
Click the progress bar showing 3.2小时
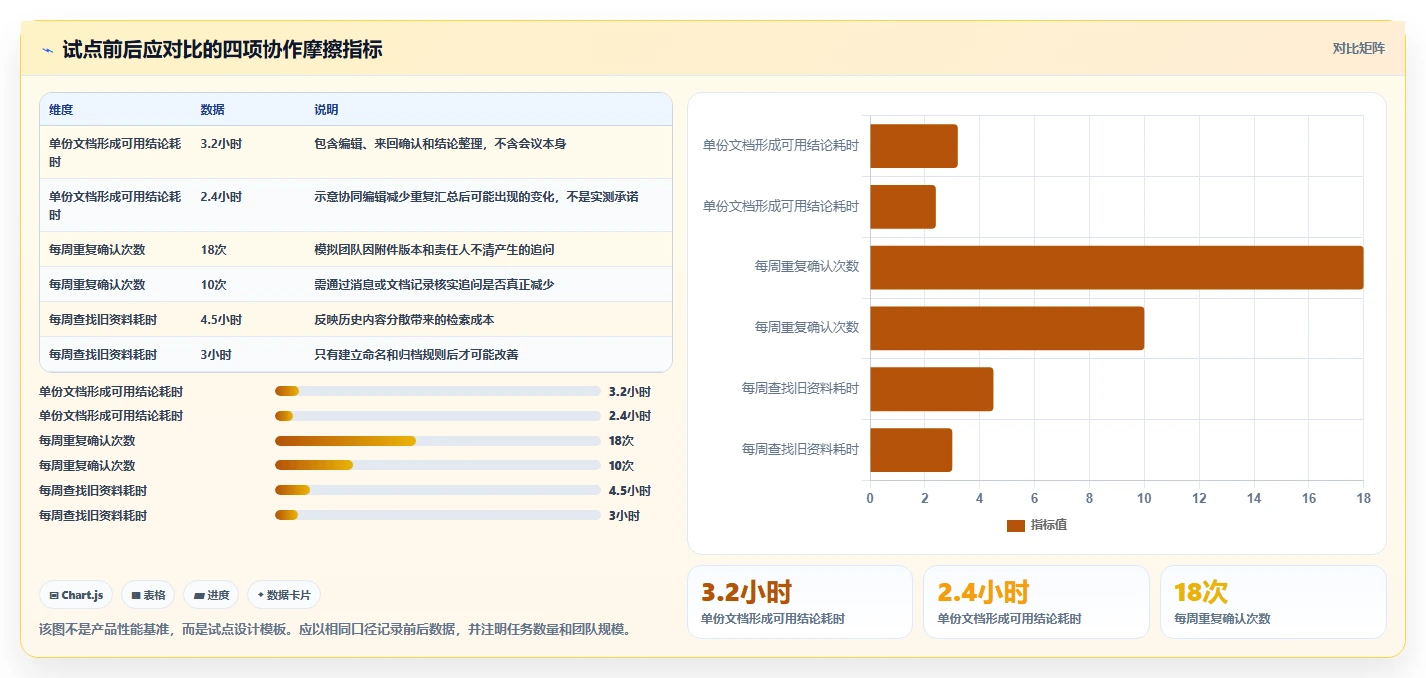pyautogui.click(x=438, y=391)
